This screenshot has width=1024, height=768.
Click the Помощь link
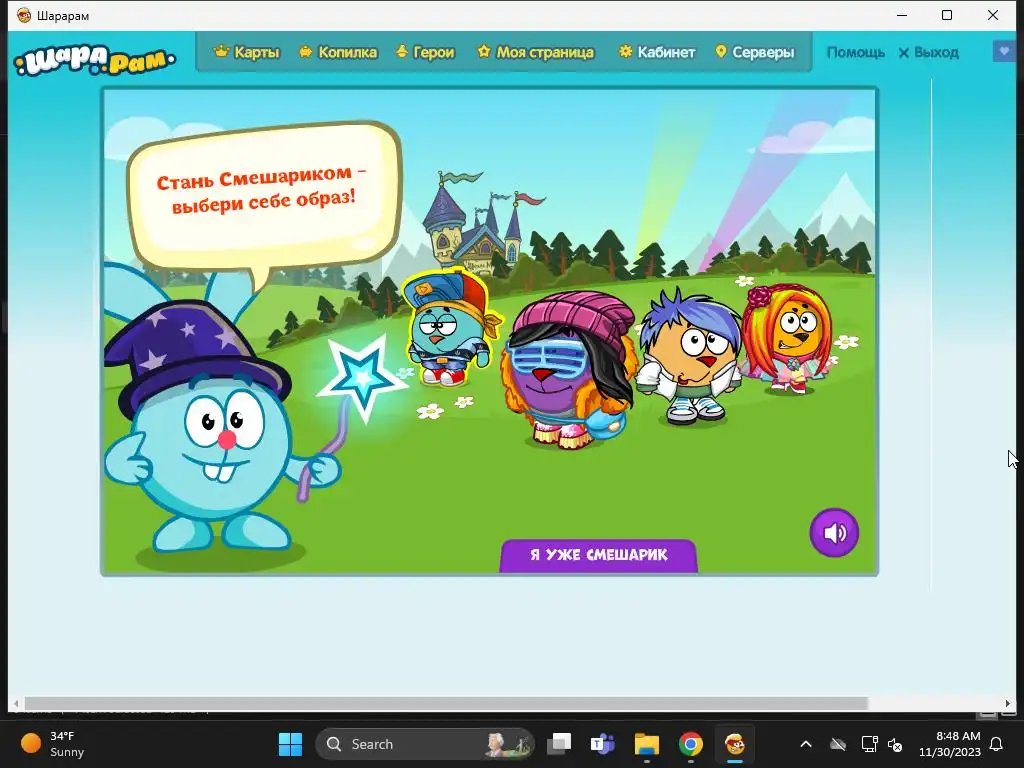[856, 52]
